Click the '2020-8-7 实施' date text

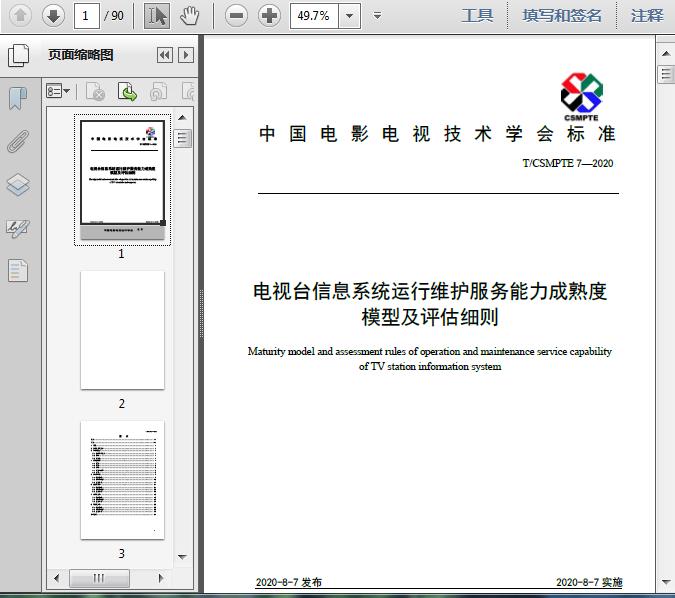[589, 582]
